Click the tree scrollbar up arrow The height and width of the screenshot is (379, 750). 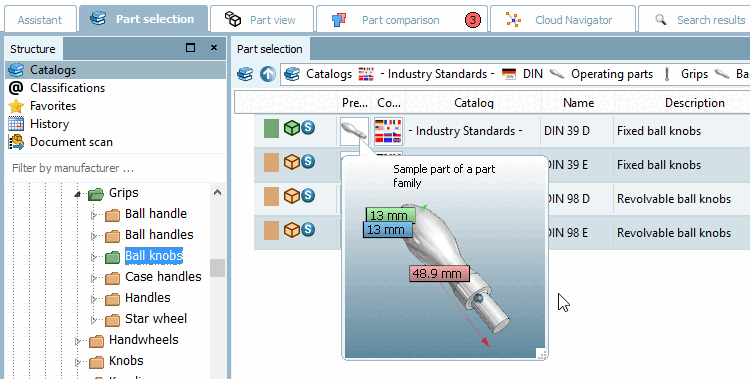(217, 192)
